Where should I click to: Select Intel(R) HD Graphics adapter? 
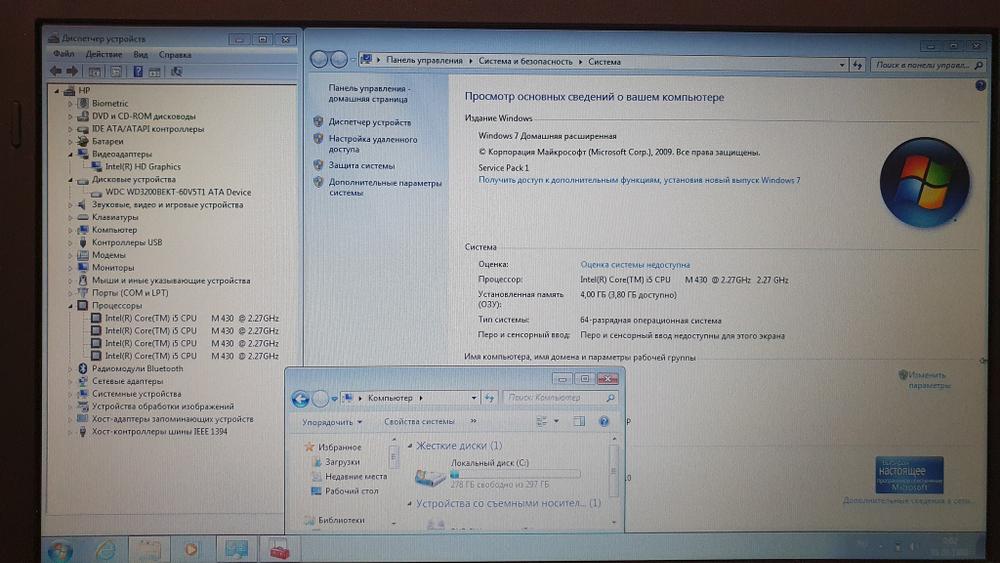coord(143,166)
